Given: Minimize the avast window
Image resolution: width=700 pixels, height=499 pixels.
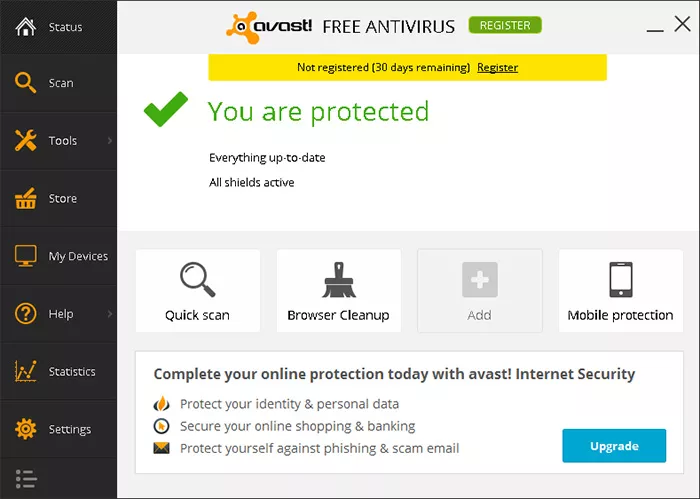Looking at the screenshot, I should pyautogui.click(x=655, y=30).
